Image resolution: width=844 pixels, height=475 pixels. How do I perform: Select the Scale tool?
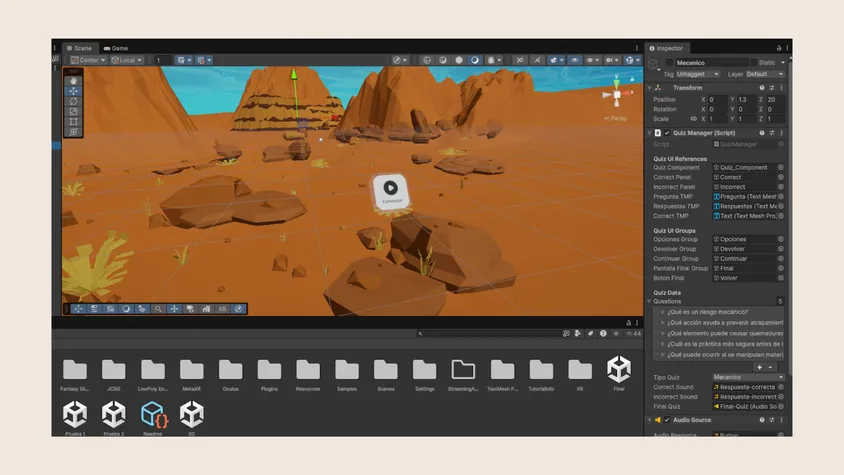pos(74,111)
